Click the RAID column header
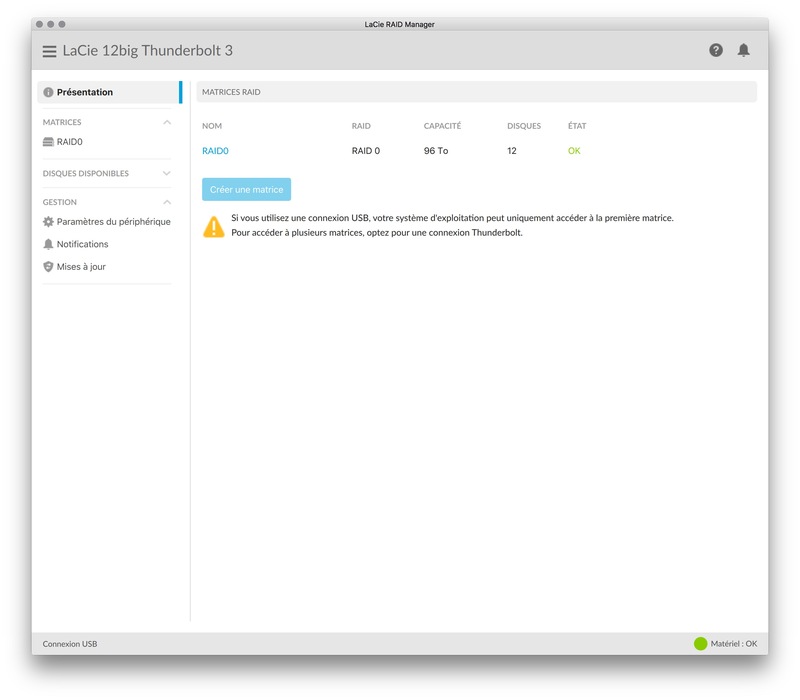The height and width of the screenshot is (700, 800). 361,126
